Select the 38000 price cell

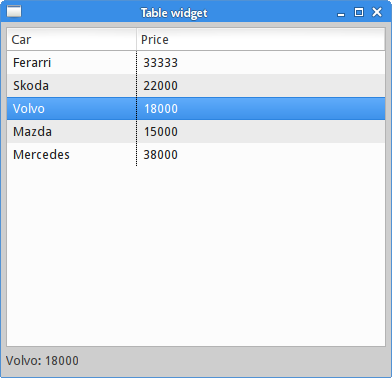point(261,155)
